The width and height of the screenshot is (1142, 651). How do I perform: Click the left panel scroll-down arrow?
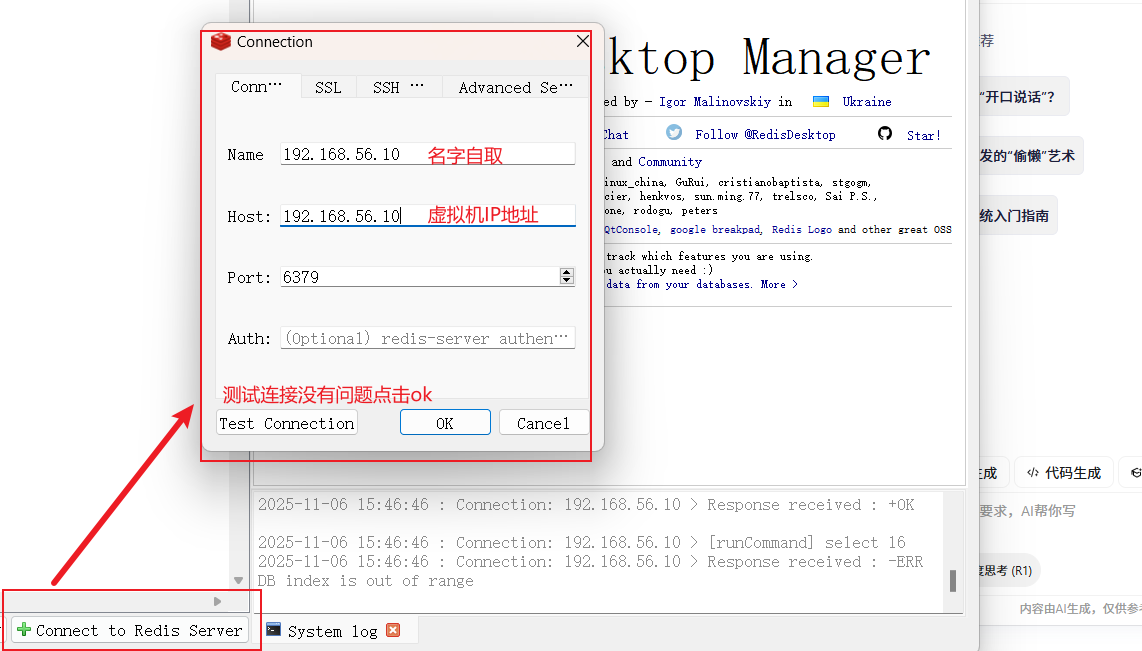tap(238, 580)
